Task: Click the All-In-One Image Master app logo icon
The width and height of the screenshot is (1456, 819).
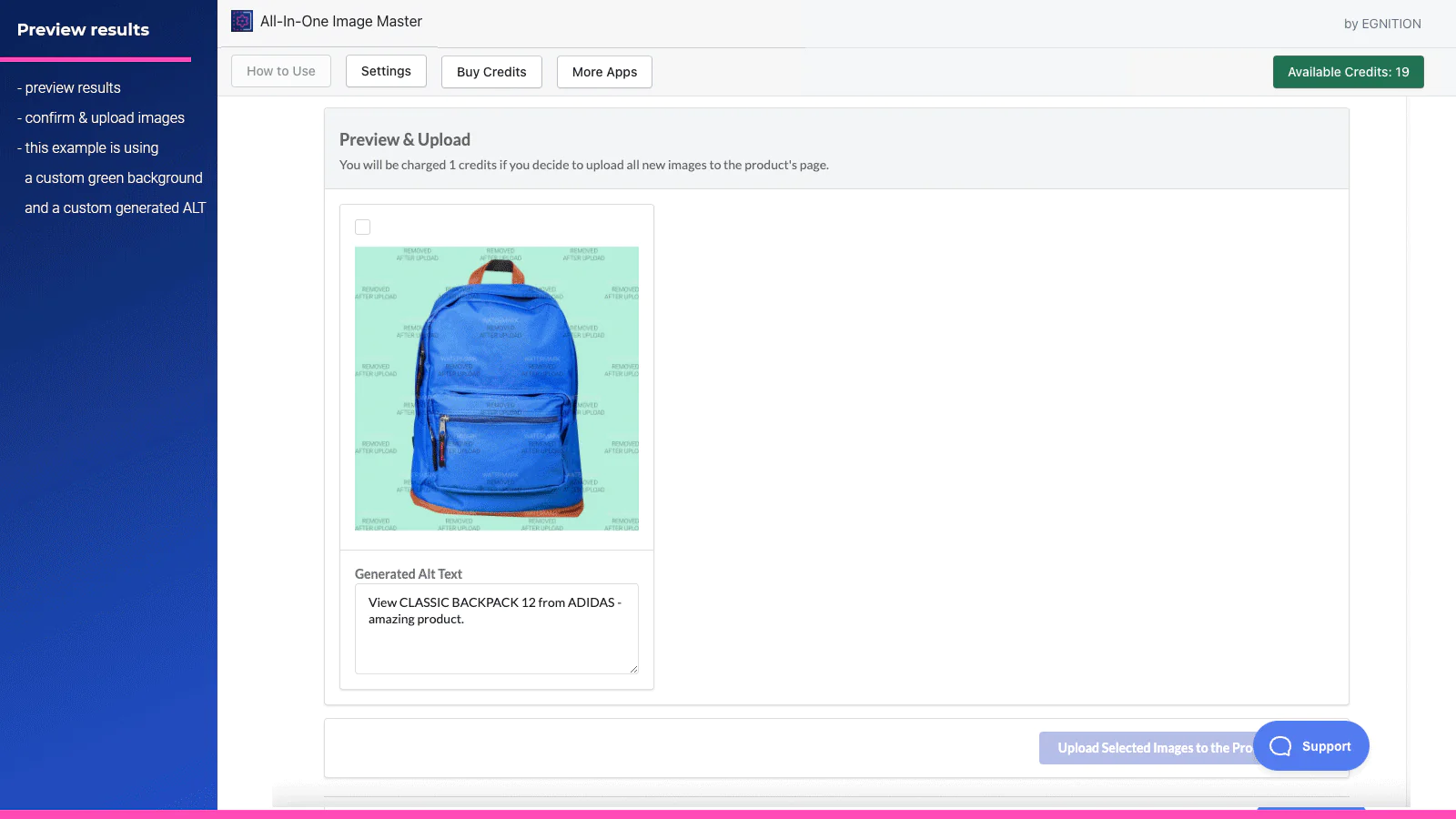Action: (x=242, y=21)
